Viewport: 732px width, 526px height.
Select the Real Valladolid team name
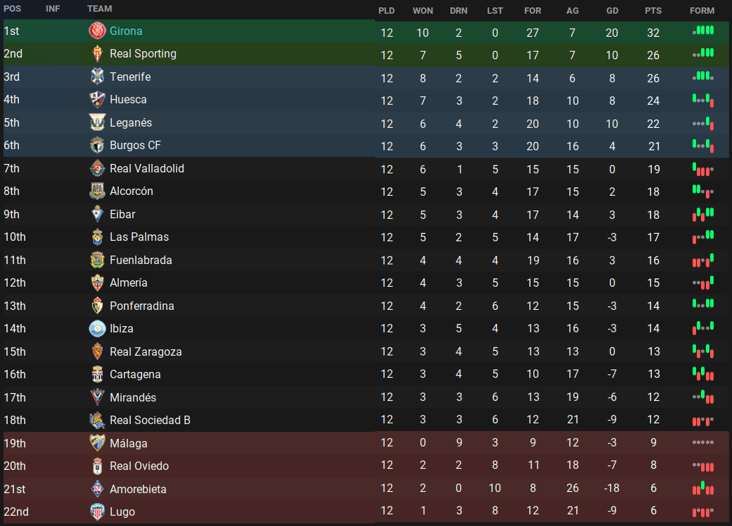(x=147, y=169)
